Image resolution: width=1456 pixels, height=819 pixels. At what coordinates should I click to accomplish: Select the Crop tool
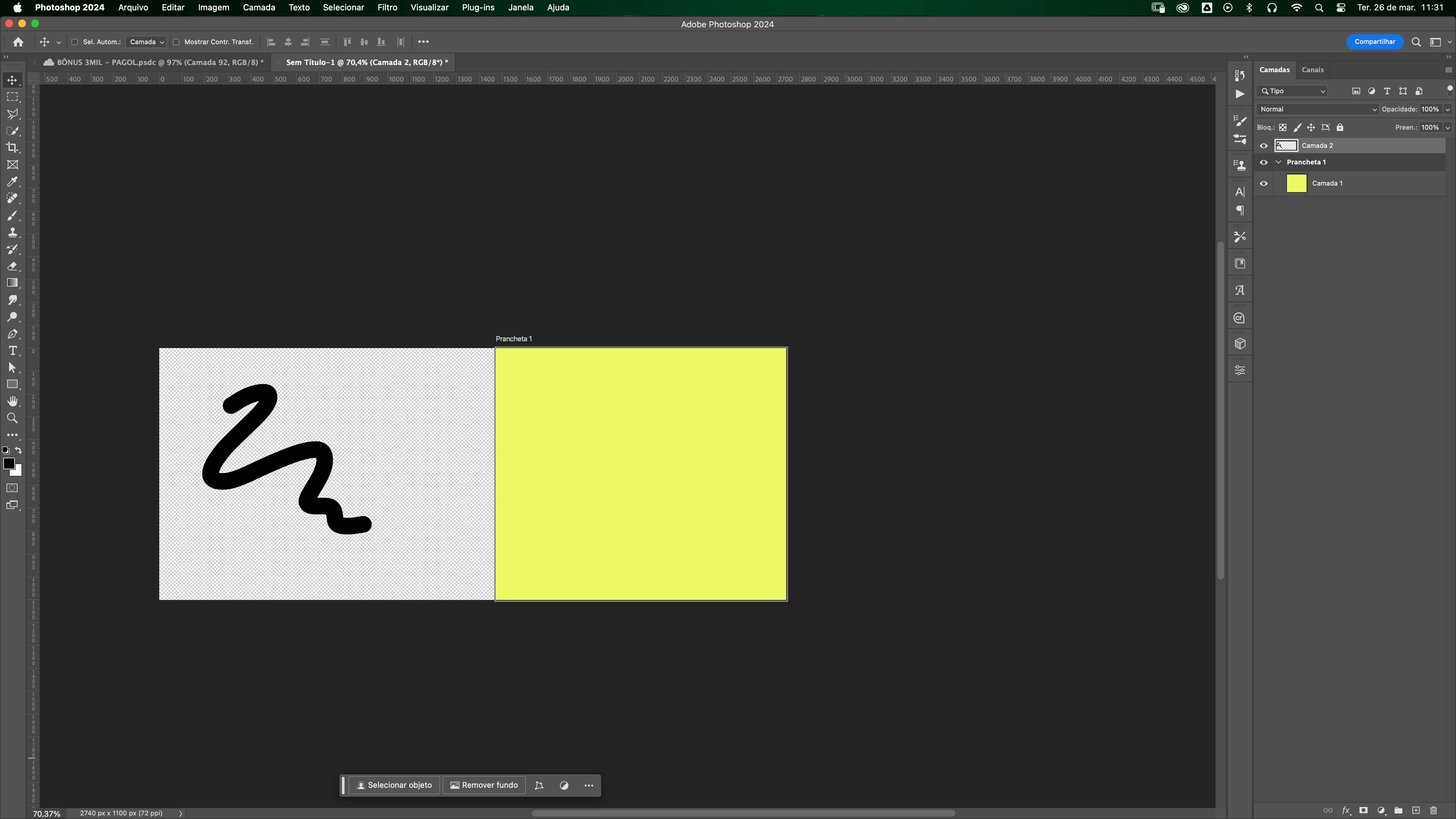click(x=12, y=148)
